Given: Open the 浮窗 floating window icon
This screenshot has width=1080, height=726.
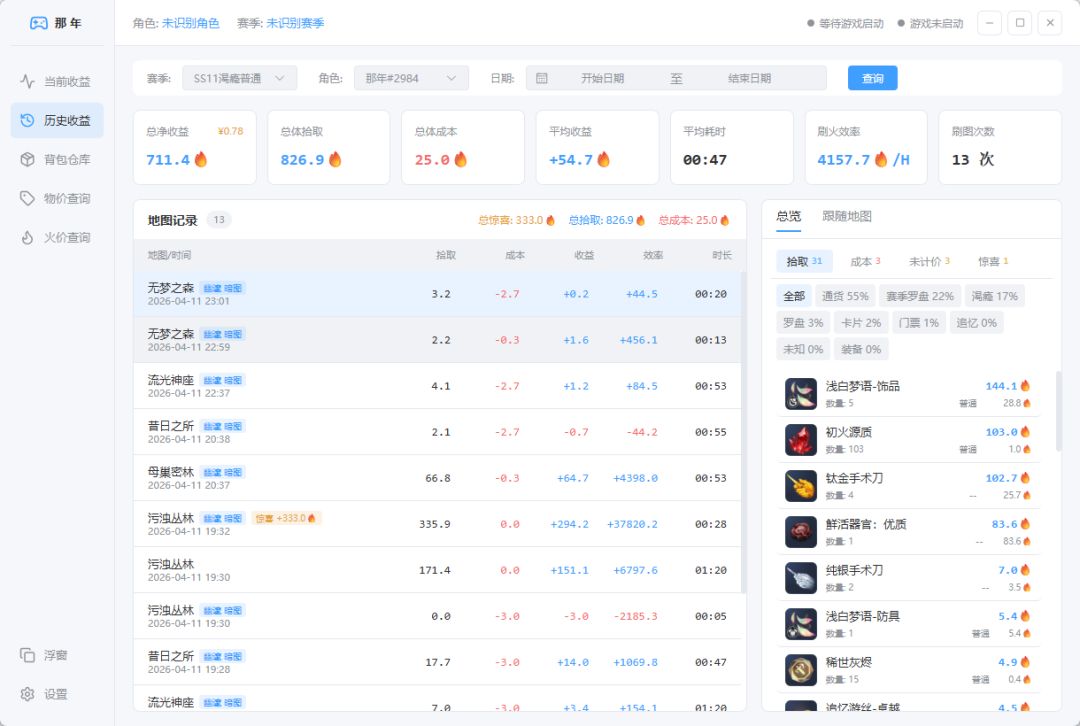Looking at the screenshot, I should (x=27, y=655).
